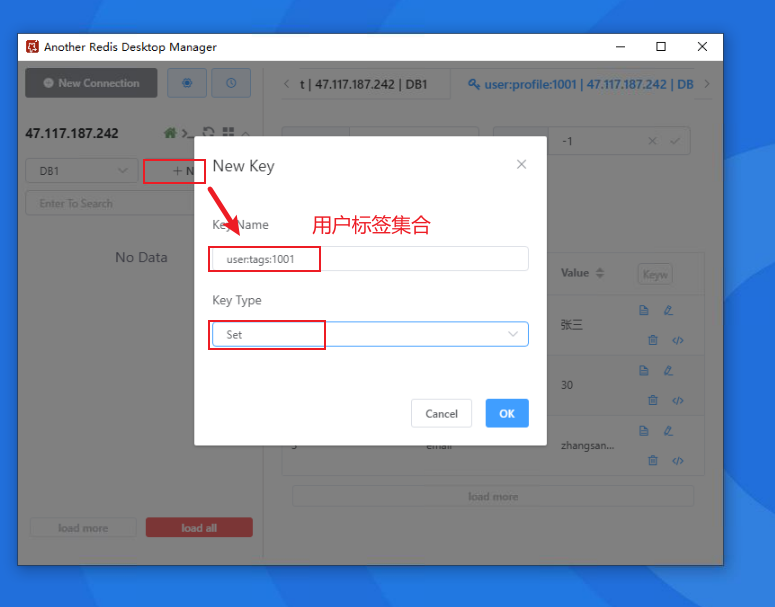This screenshot has width=775, height=607.
Task: Confirm TTL with checkmark icon
Action: click(675, 141)
